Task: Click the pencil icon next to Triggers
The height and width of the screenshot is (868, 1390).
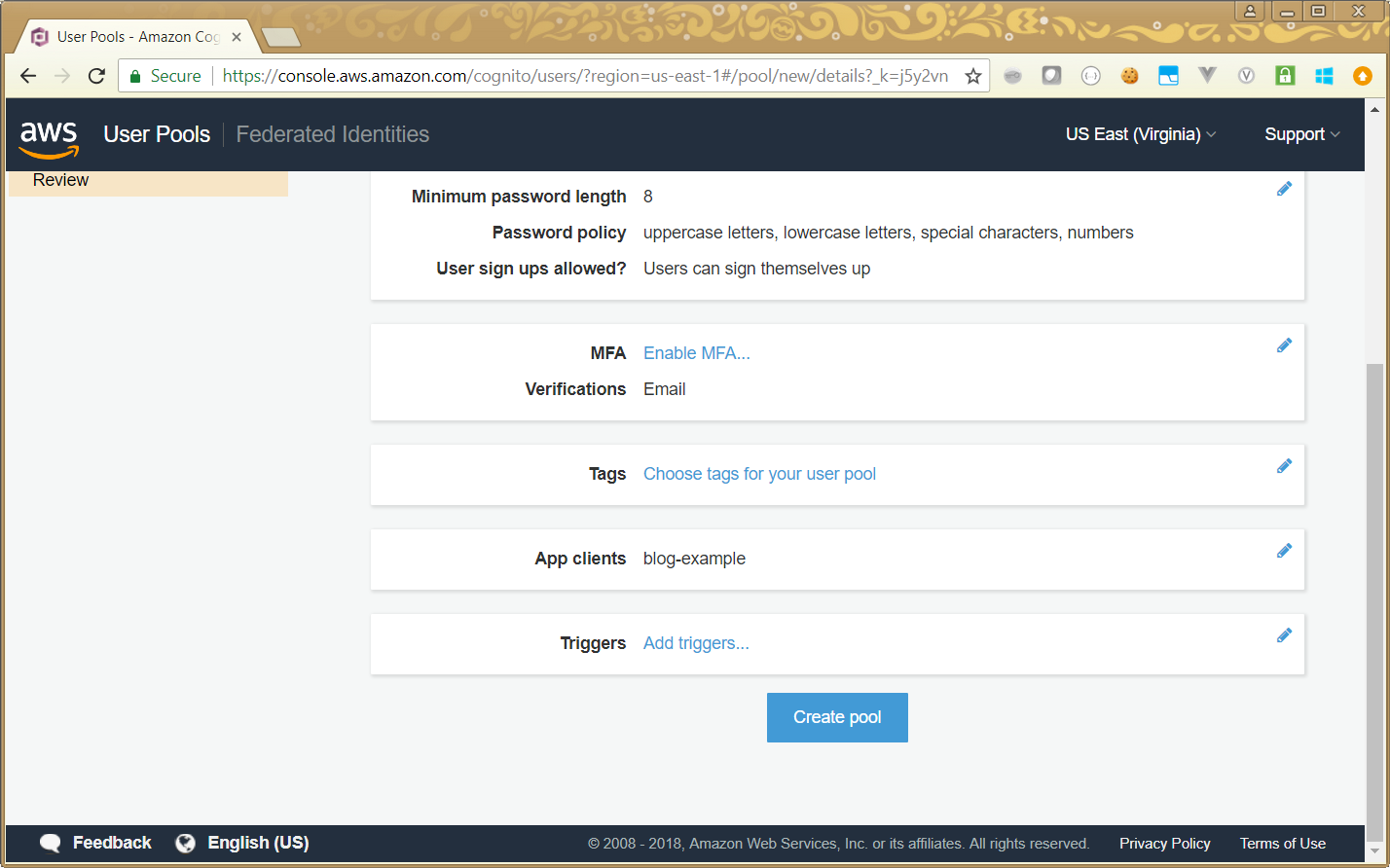Action: point(1284,635)
